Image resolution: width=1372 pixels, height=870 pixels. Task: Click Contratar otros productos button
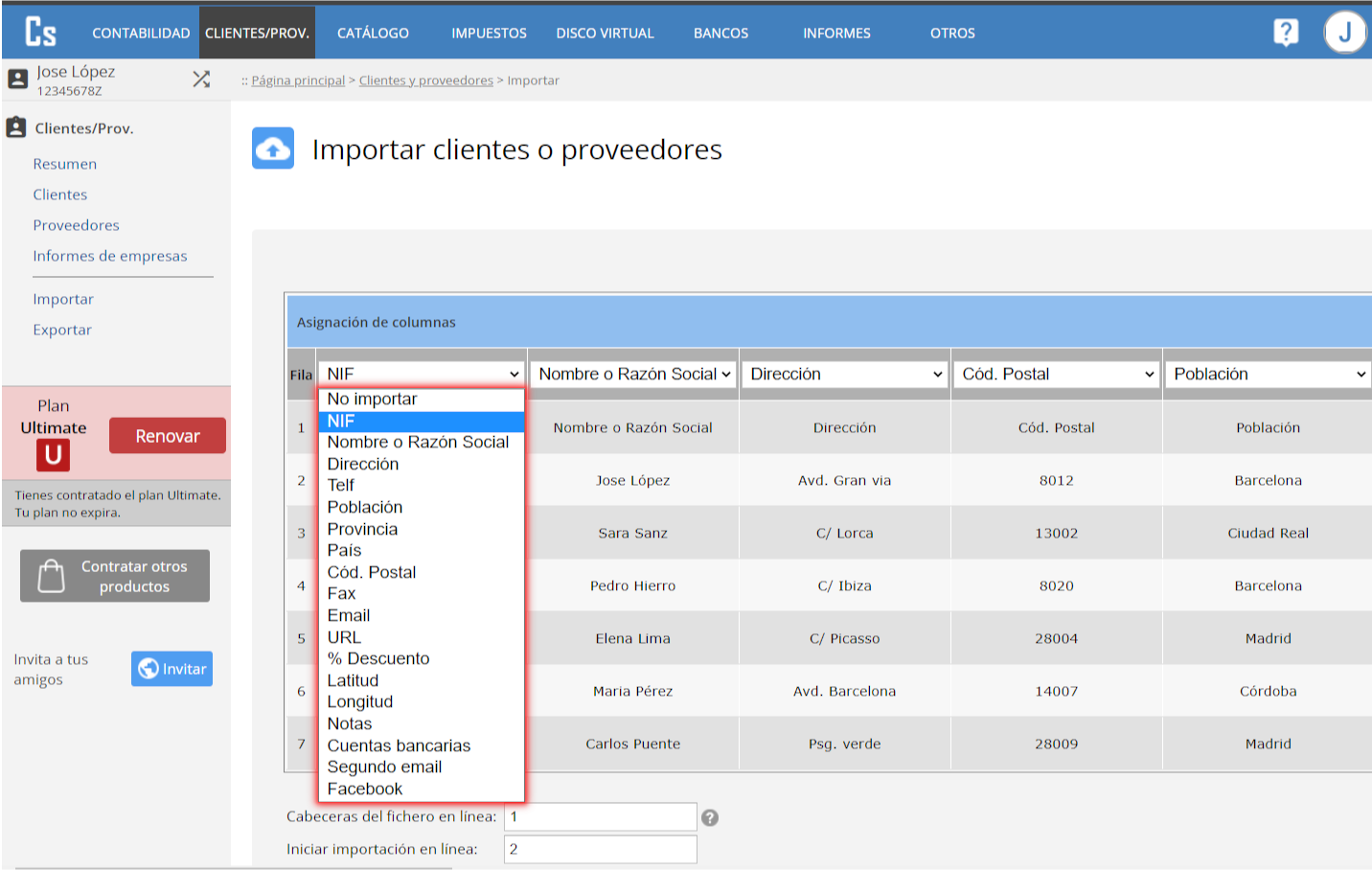coord(115,576)
